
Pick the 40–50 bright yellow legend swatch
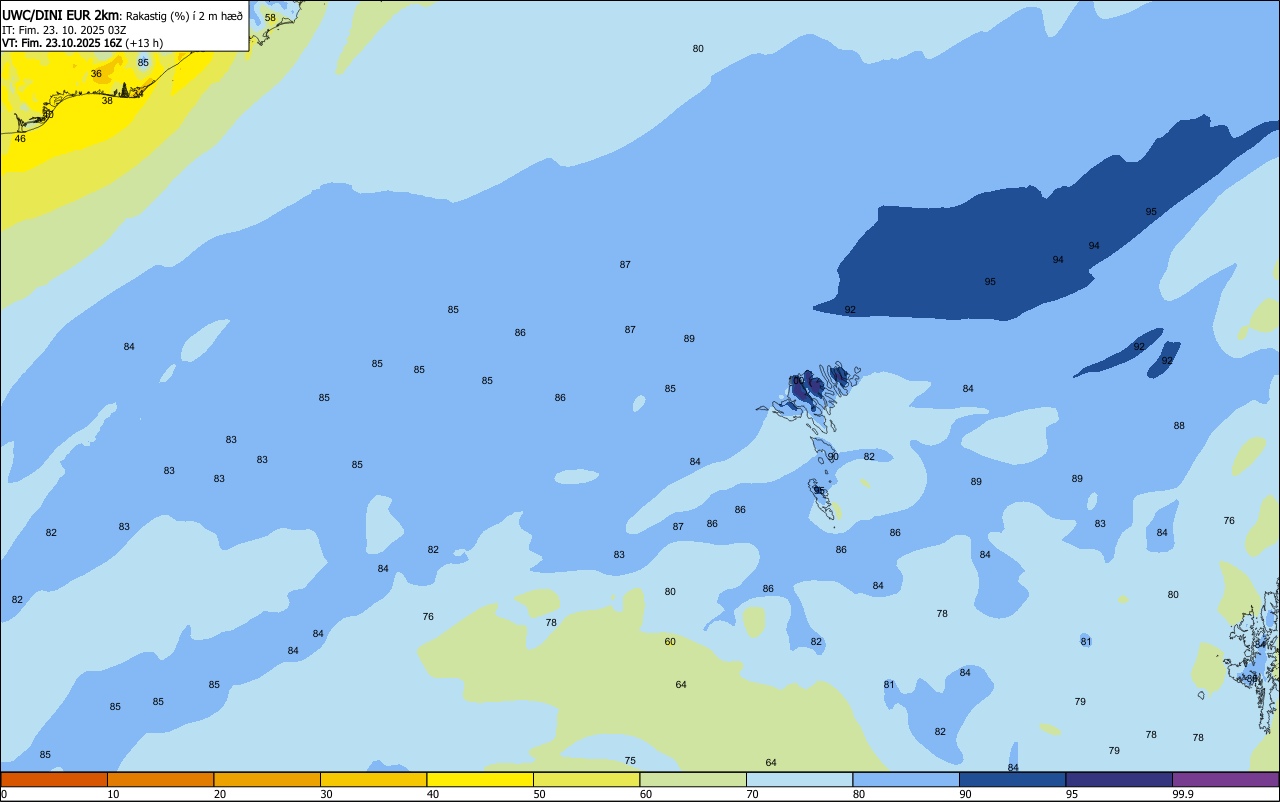[480, 779]
